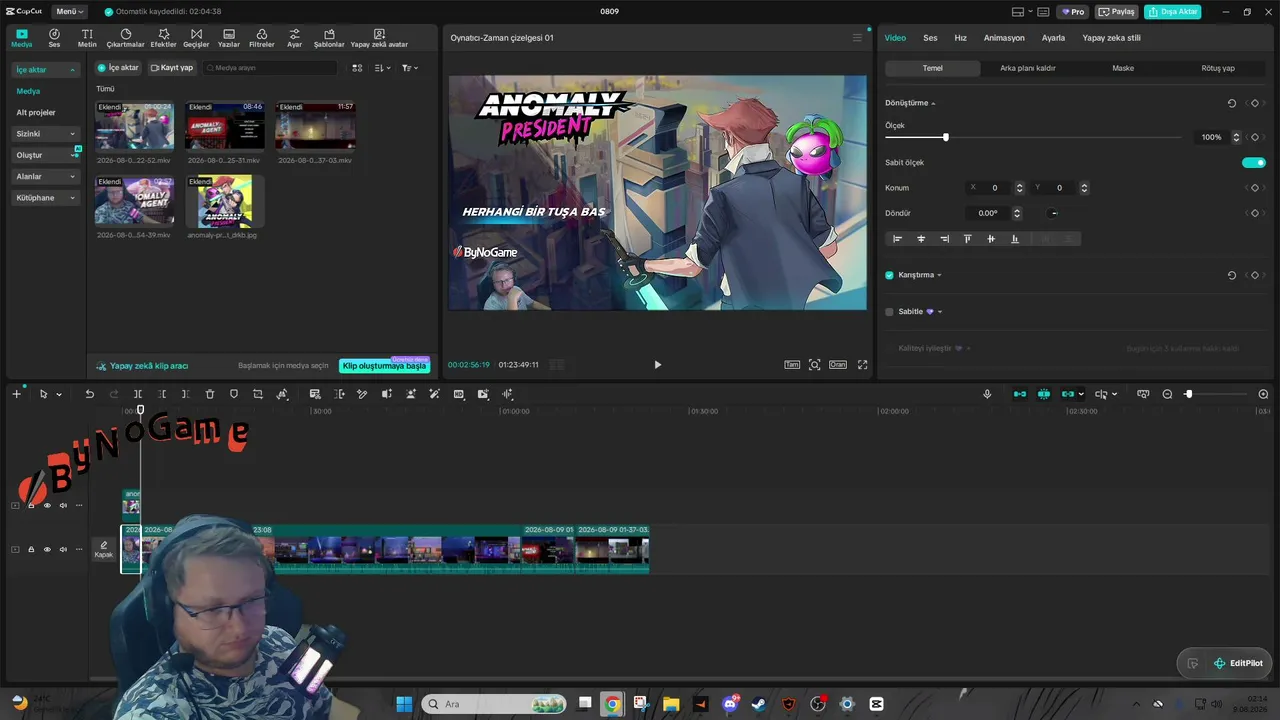This screenshot has width=1280, height=720.
Task: Uncheck the Karıştırma blend checkbox
Action: coord(889,275)
